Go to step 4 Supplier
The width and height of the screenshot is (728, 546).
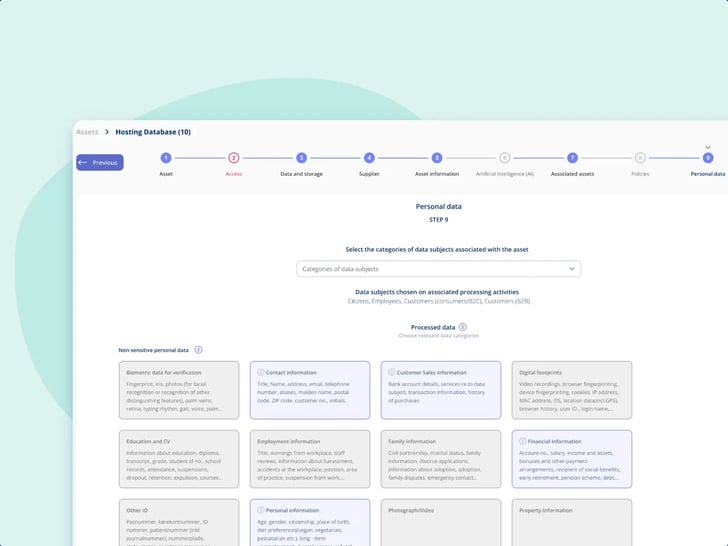point(369,158)
